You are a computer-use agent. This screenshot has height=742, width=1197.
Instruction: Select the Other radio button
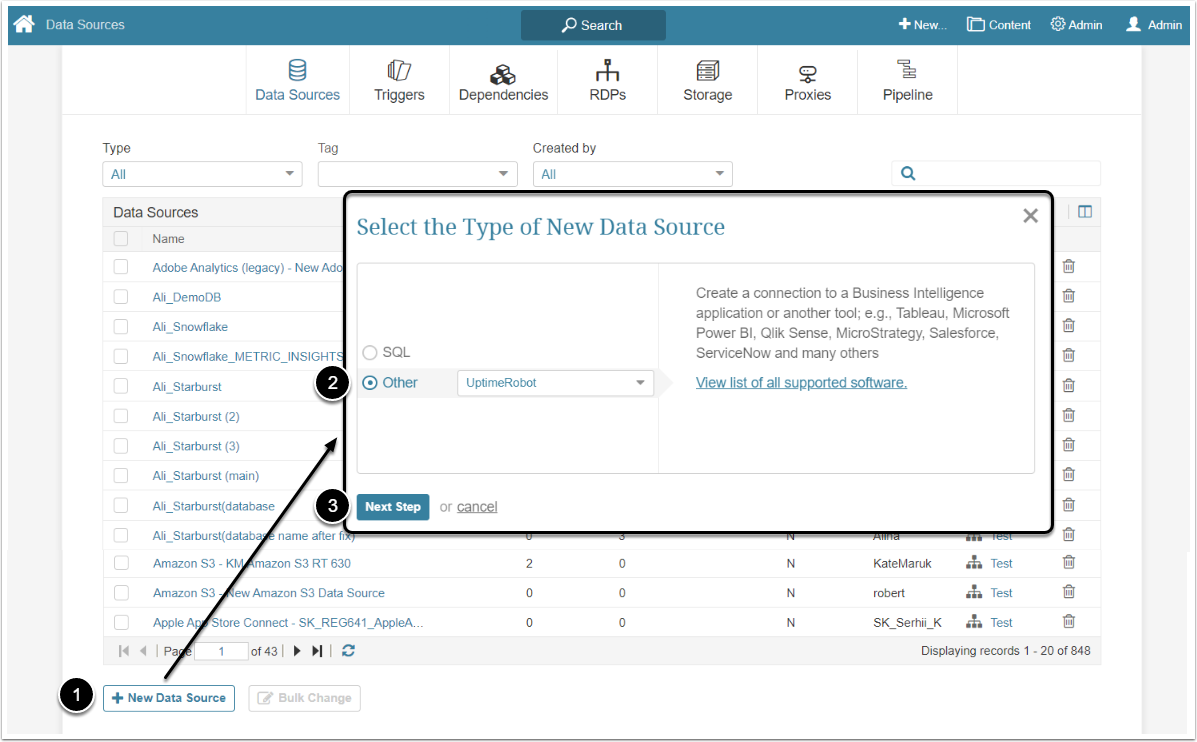370,383
